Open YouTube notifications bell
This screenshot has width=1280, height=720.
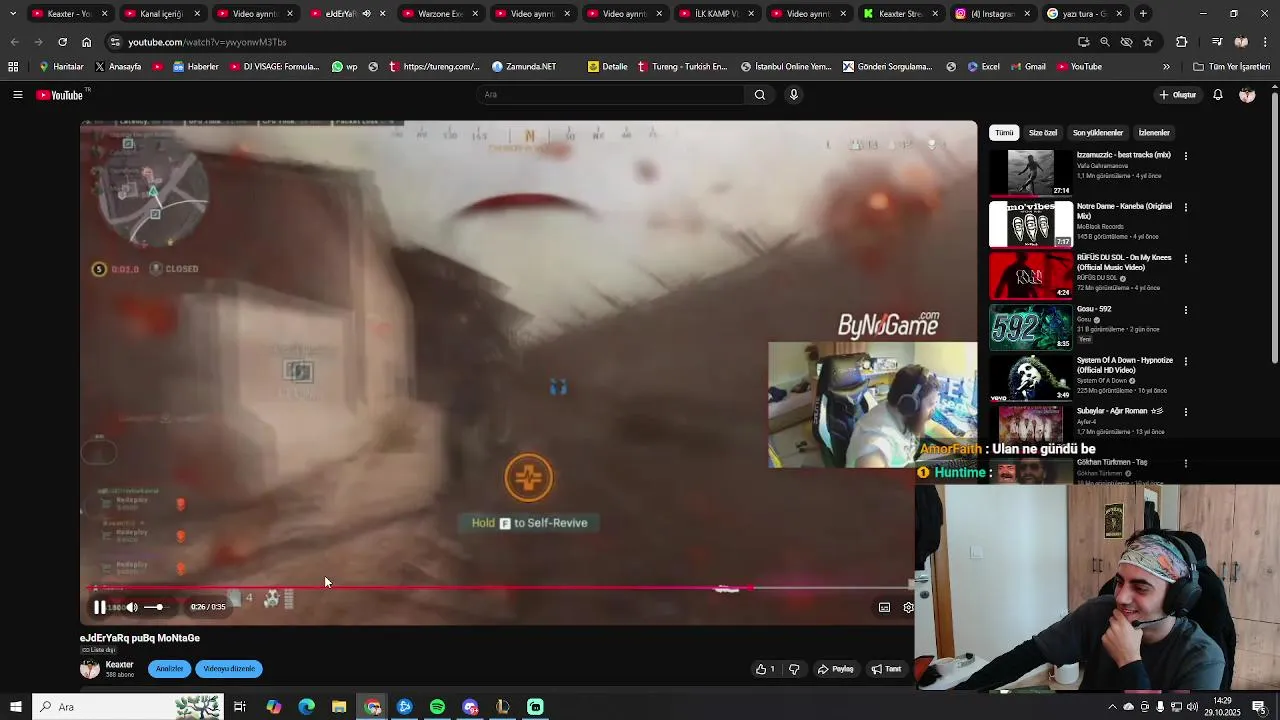click(x=1218, y=95)
